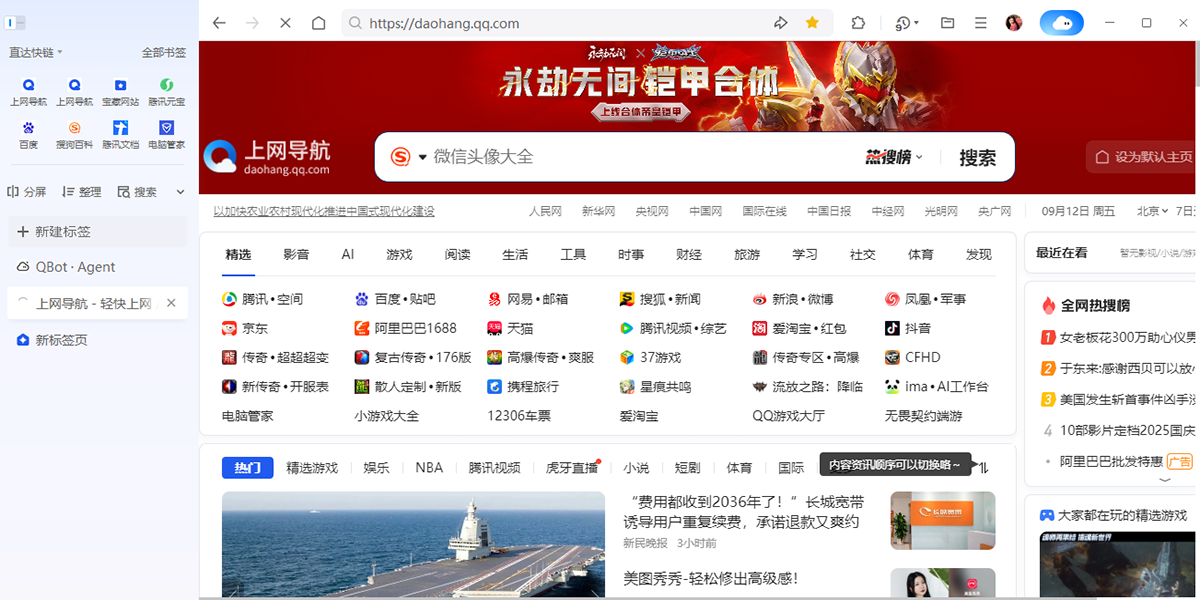The image size is (1200, 600).
Task: Open 宝藏网站 shortcut in sidebar
Action: [120, 92]
